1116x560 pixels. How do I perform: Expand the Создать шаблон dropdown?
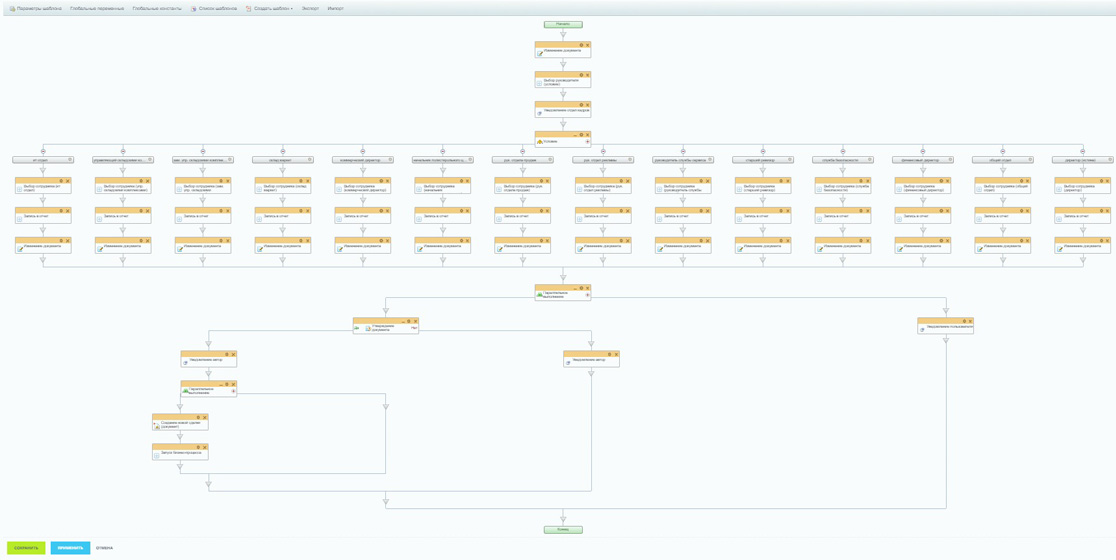coord(269,9)
